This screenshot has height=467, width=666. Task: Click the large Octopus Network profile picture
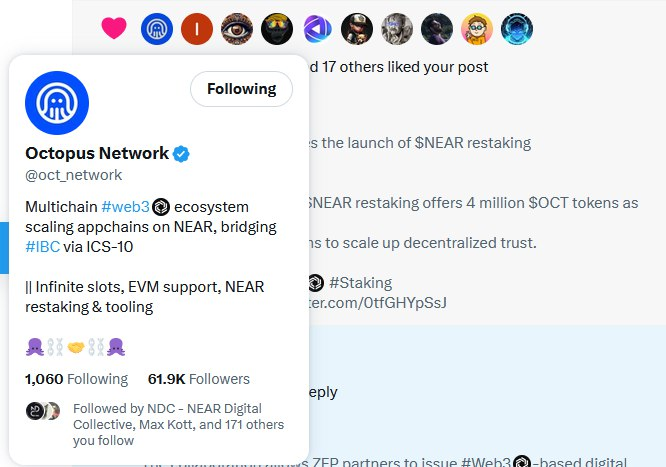coord(57,103)
